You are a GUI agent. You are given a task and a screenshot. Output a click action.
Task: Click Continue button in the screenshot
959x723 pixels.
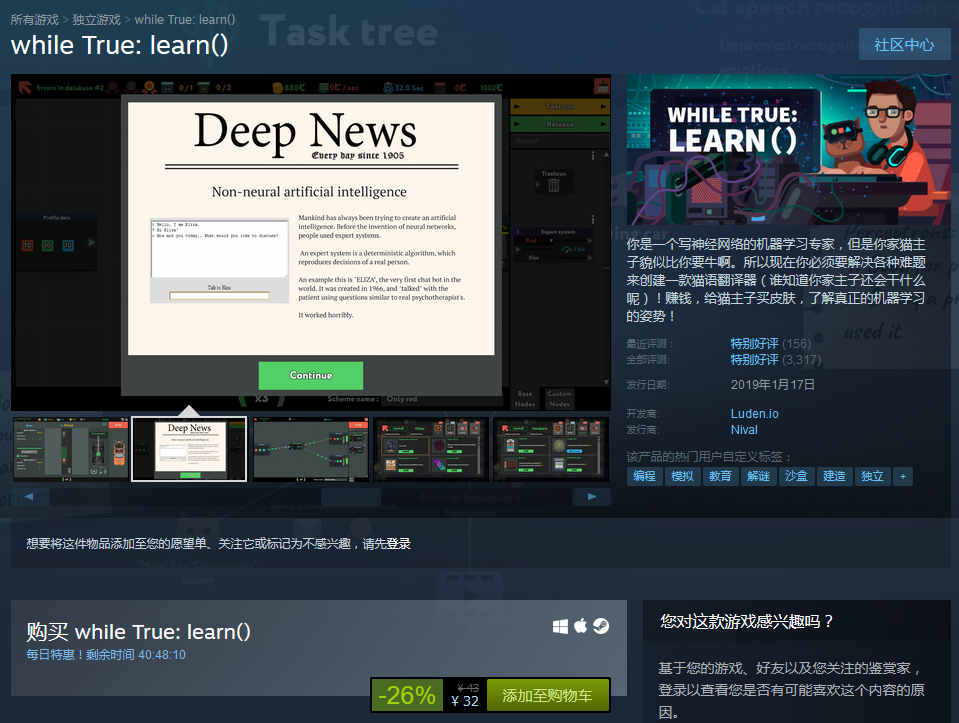click(311, 376)
